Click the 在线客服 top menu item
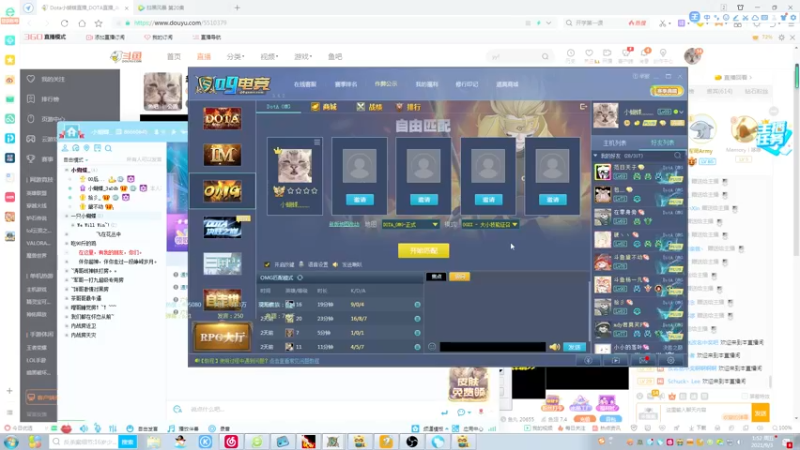 305,85
